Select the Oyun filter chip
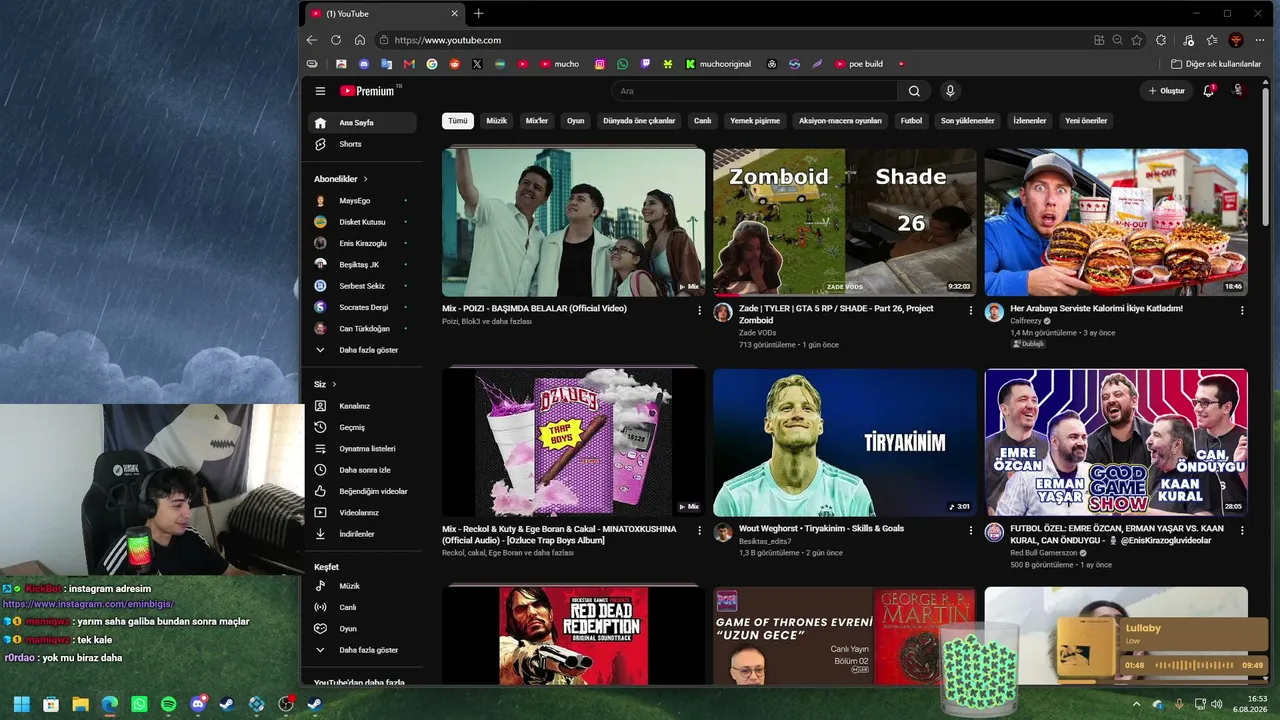The width and height of the screenshot is (1280, 720). 576,121
